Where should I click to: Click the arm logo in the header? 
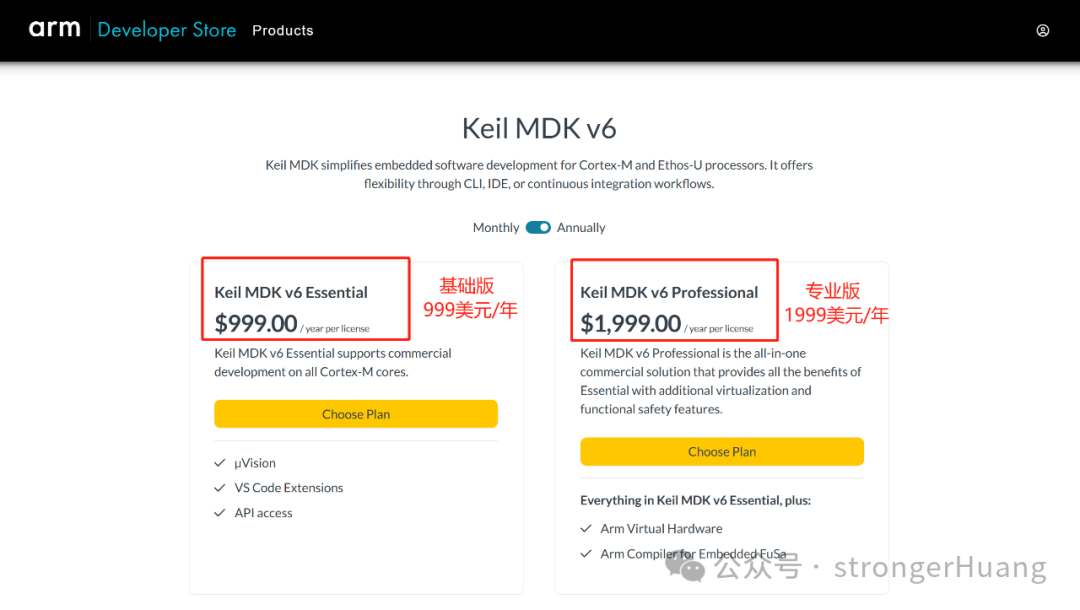click(x=55, y=29)
